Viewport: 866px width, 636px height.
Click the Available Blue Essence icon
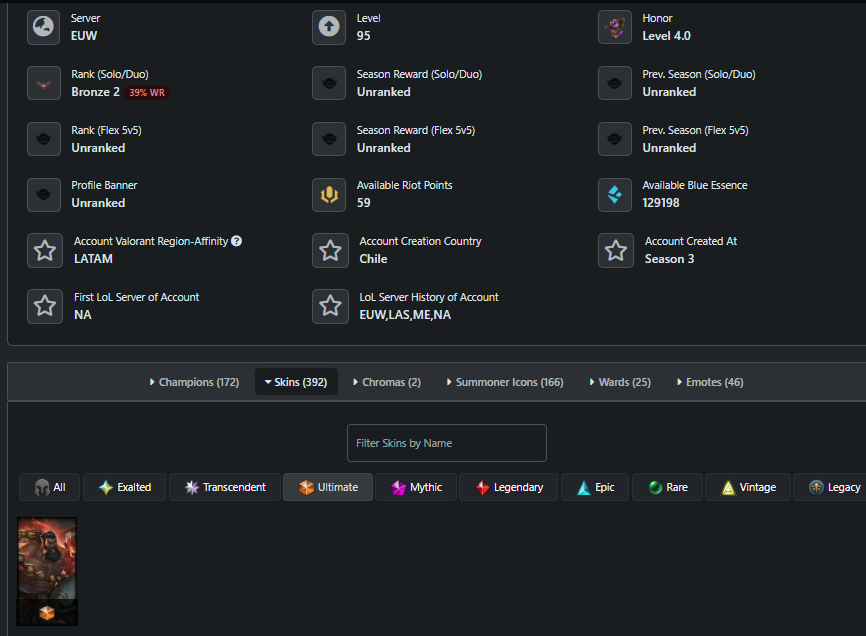click(615, 194)
